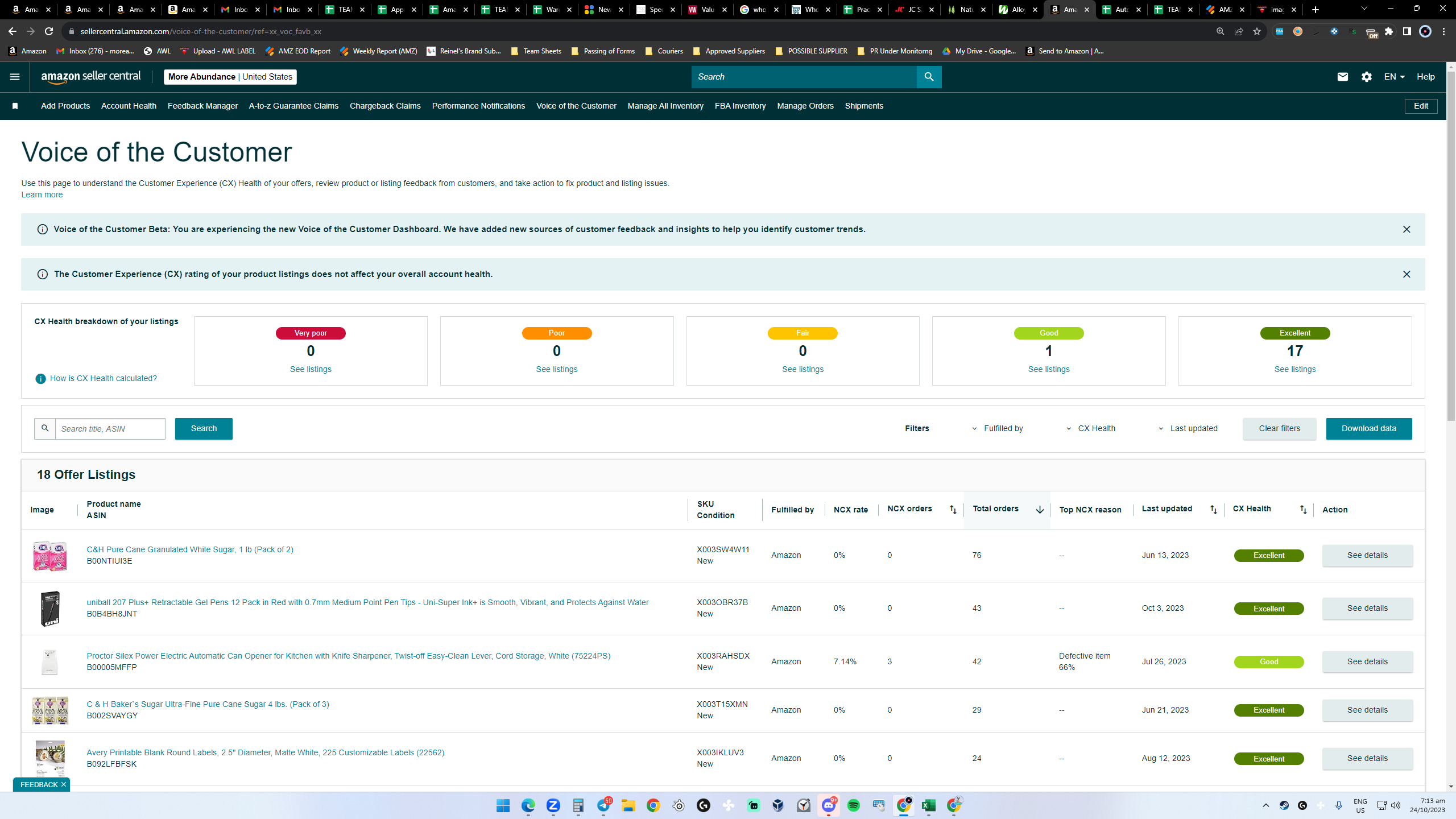Screen dimensions: 1456x819
Task: Click the bookmark flag icon beside Add Products
Action: pyautogui.click(x=15, y=106)
